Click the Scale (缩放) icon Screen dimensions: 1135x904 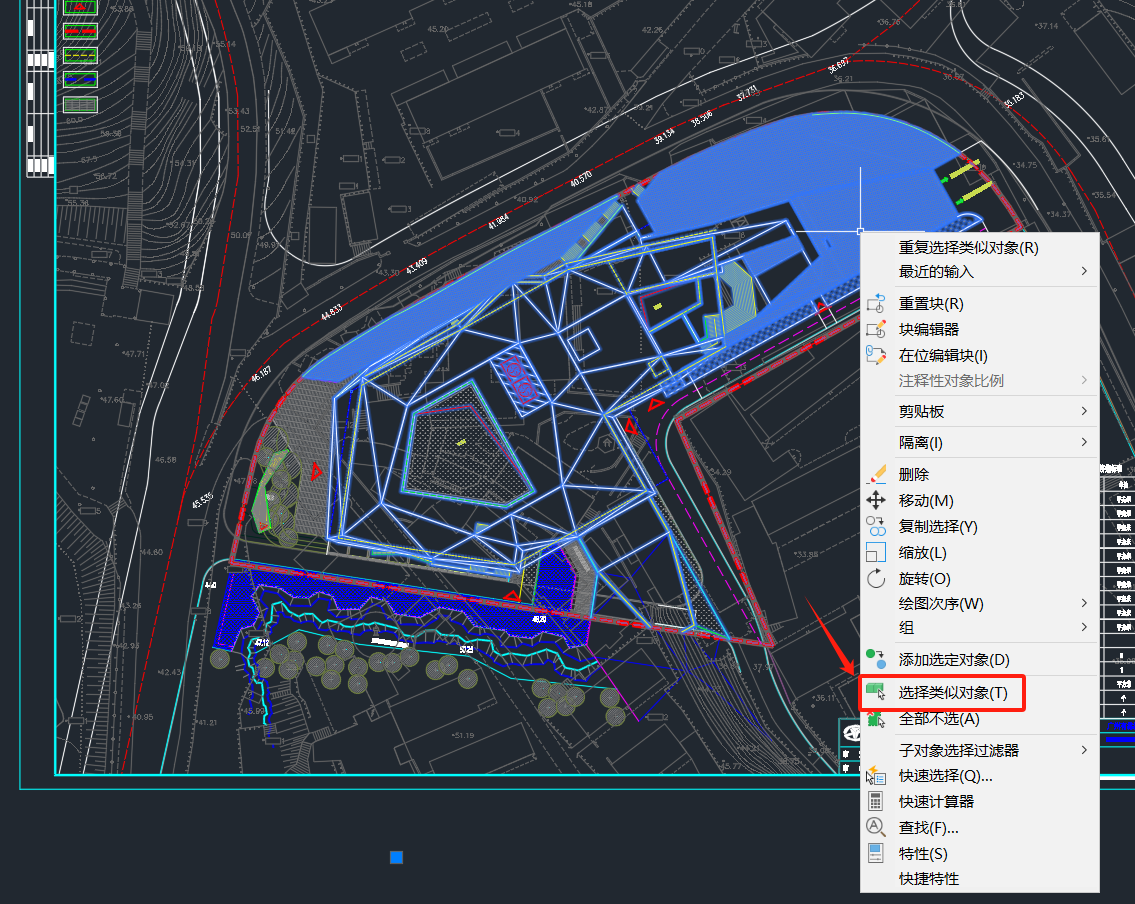point(876,552)
